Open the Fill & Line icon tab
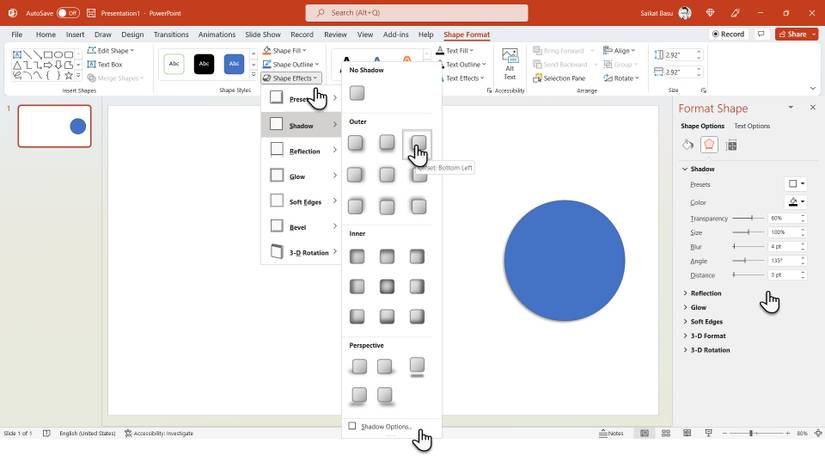Screen dimensions: 825x457 688,145
